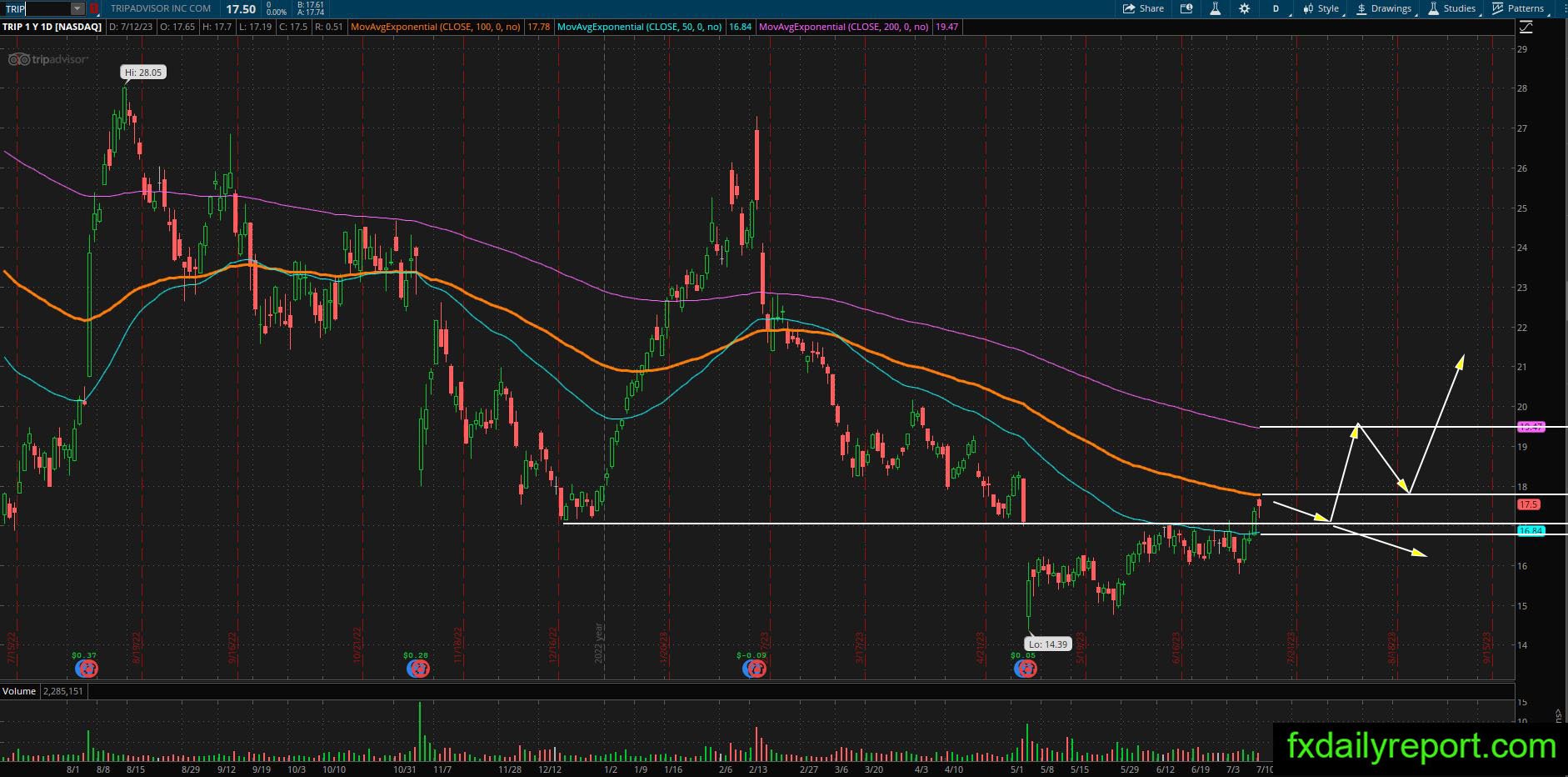
Task: Click the TRIP 1 Y 1D [NASDAQ] chart label
Action: [x=52, y=27]
